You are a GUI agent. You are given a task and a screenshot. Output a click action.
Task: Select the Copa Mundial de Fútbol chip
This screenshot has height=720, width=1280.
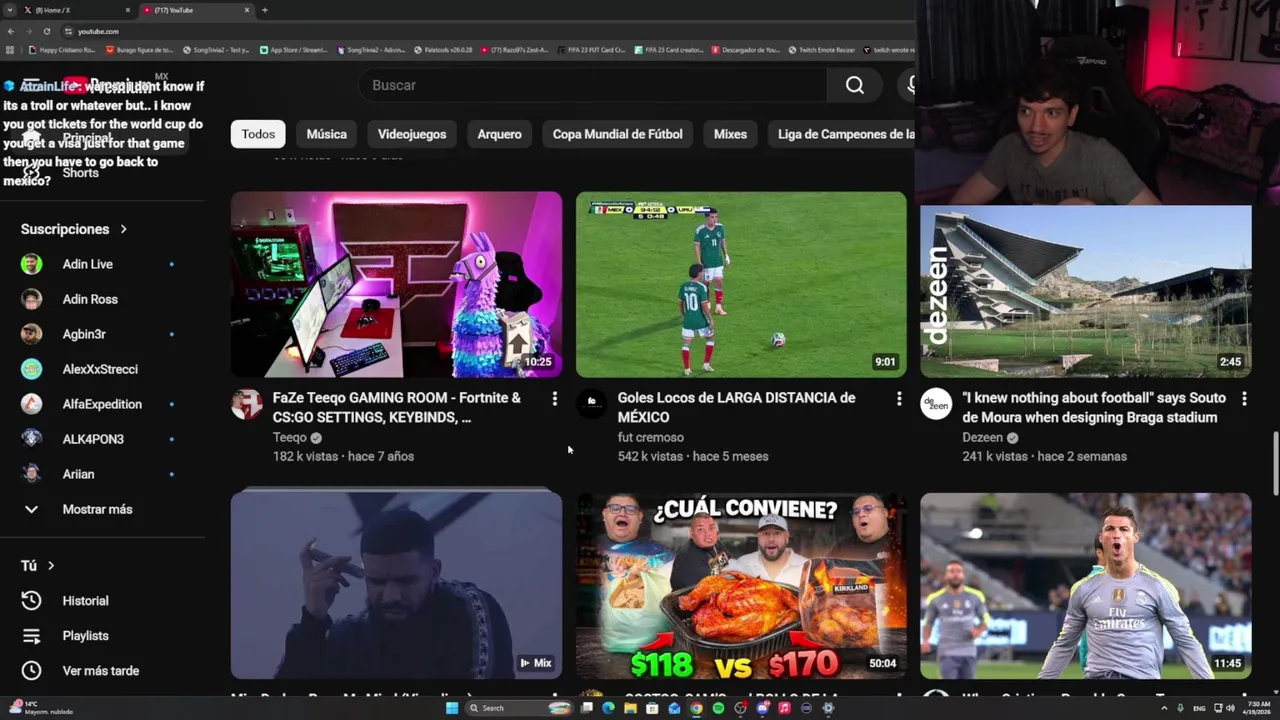click(x=617, y=134)
